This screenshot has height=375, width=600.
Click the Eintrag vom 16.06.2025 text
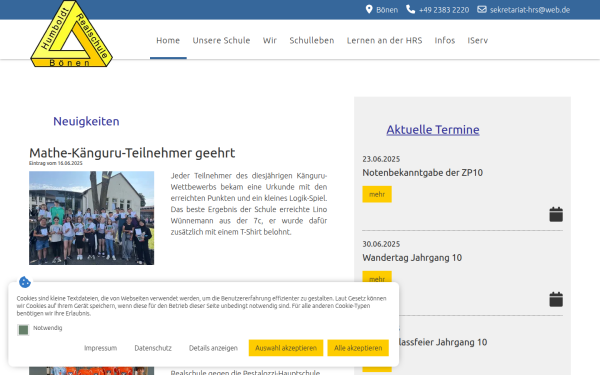(55, 163)
